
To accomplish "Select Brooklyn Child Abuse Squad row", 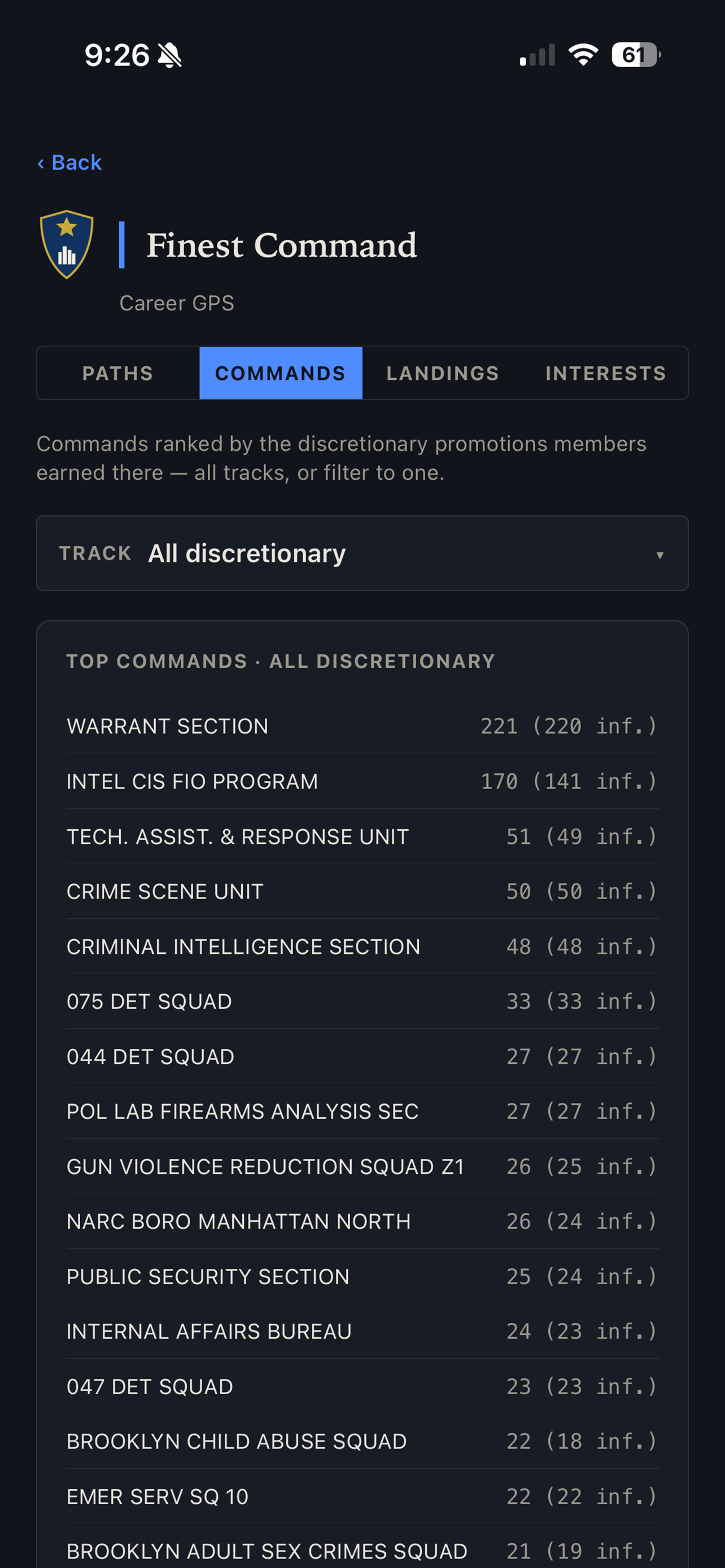I will click(x=362, y=1442).
